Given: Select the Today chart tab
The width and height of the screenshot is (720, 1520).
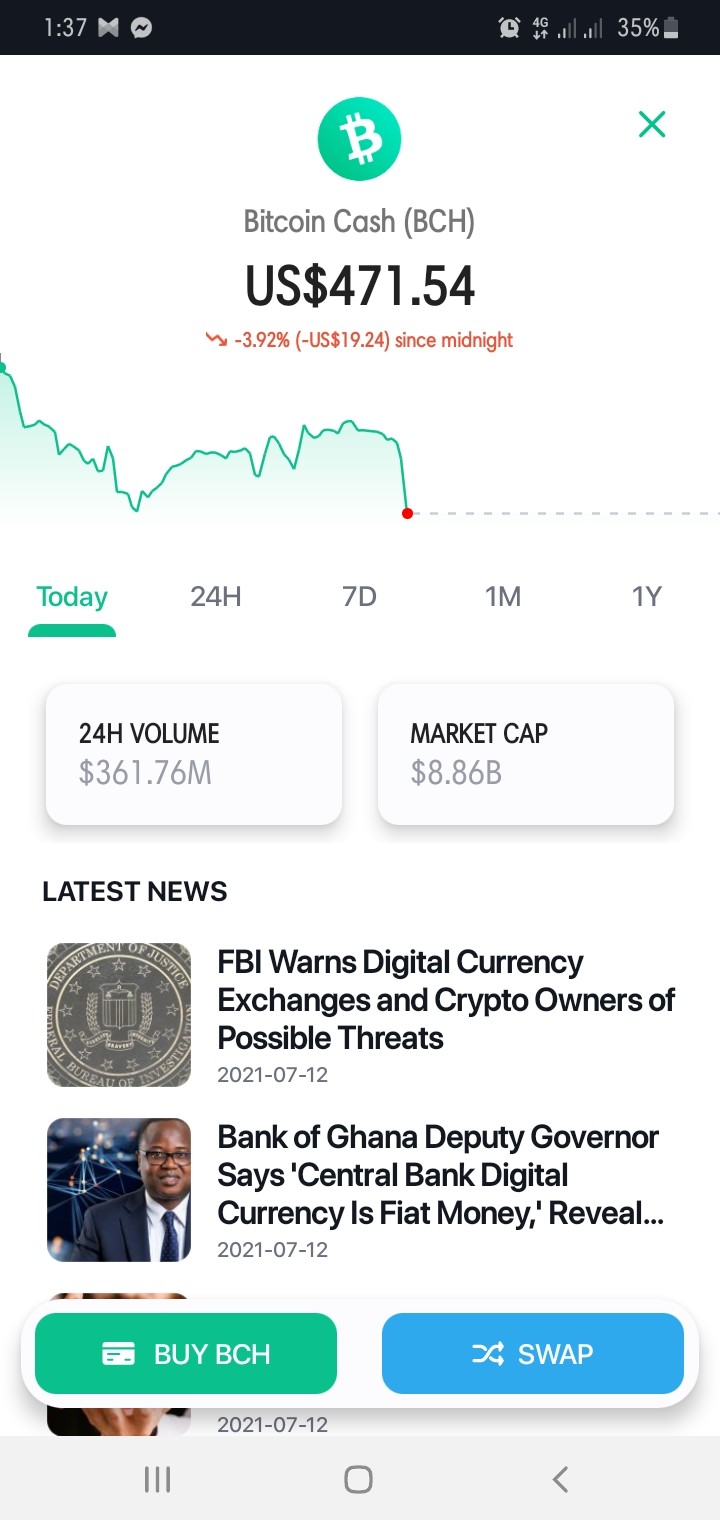Looking at the screenshot, I should (x=72, y=597).
